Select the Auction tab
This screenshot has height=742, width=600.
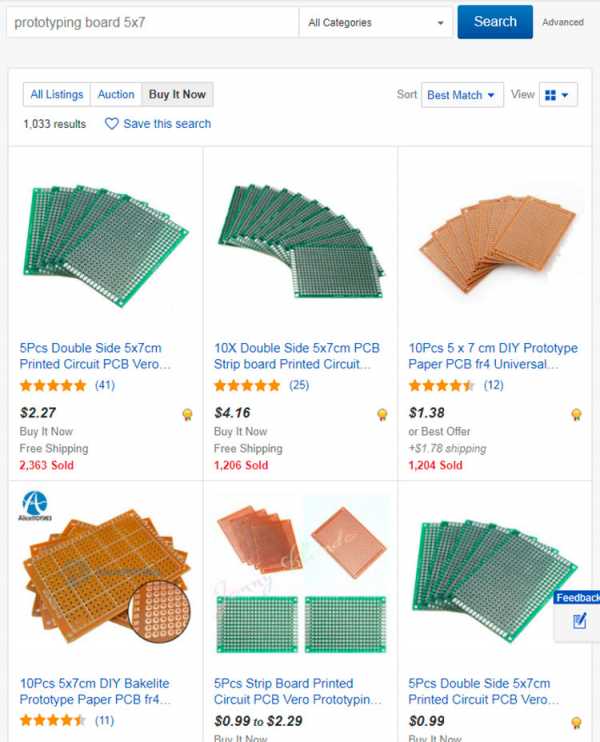pyautogui.click(x=116, y=95)
